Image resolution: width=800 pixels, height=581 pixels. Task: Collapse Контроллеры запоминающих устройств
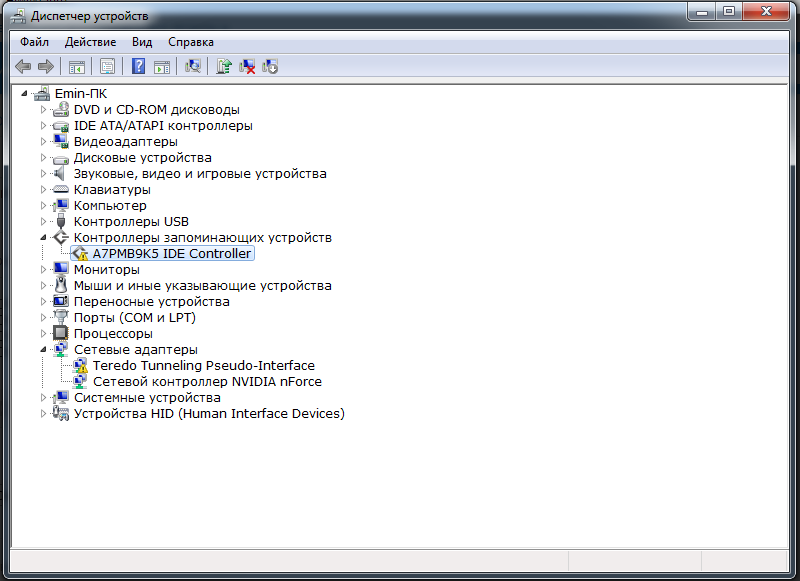[43, 237]
